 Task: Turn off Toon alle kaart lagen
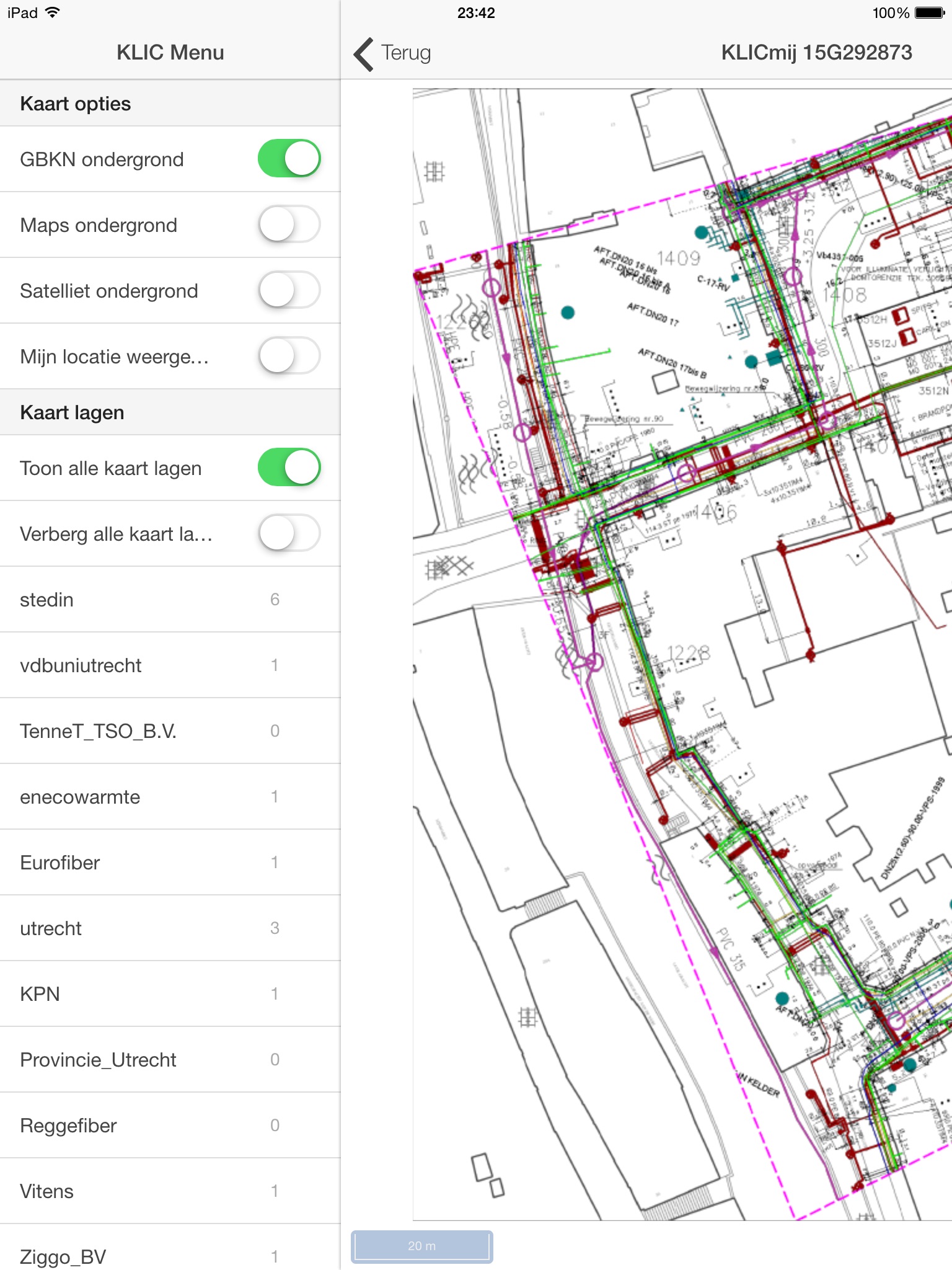tap(289, 468)
